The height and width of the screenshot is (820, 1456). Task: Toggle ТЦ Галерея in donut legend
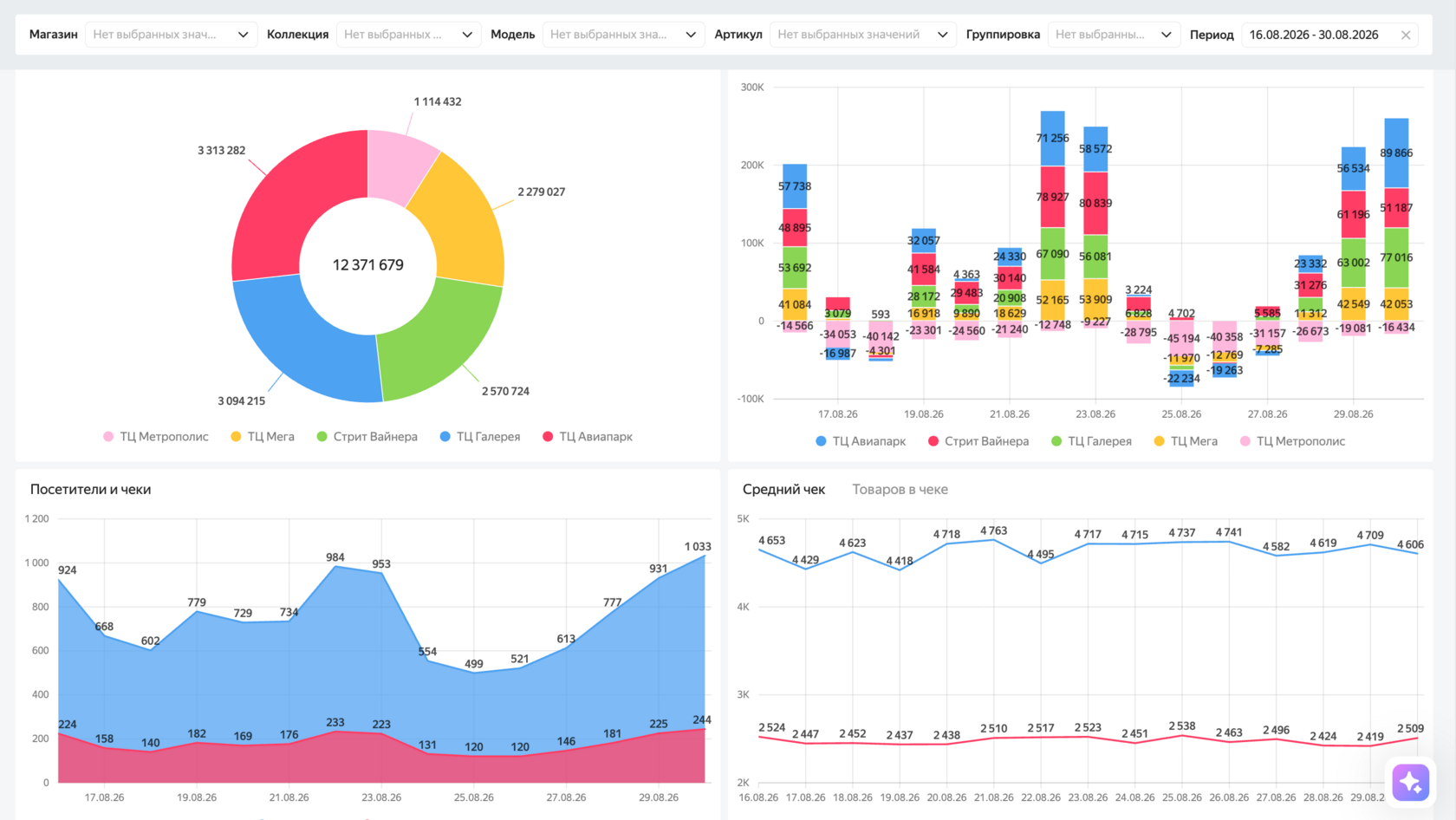[x=480, y=436]
